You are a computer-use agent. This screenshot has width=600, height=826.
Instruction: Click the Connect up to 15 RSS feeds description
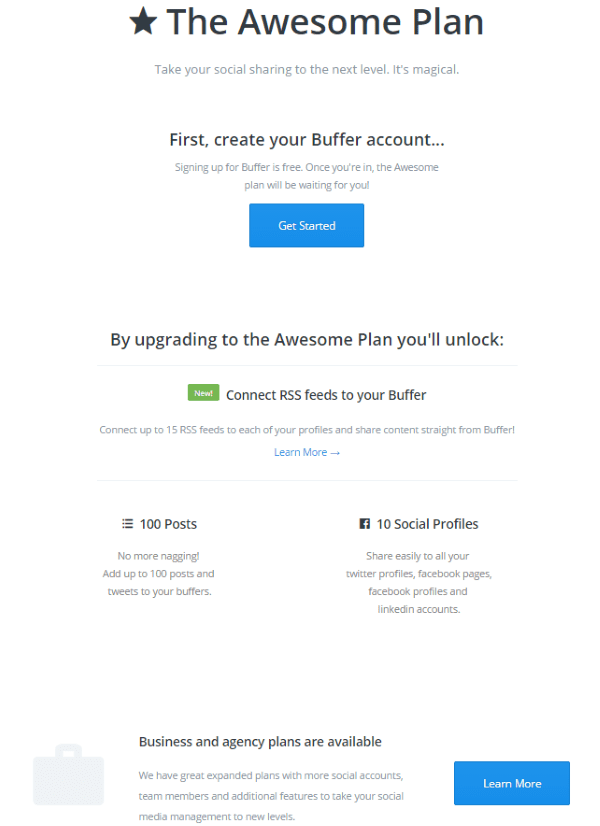point(307,430)
